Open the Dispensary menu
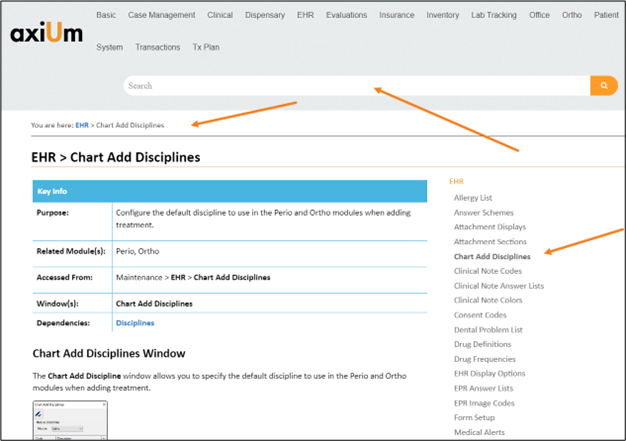626x441 pixels. point(265,15)
